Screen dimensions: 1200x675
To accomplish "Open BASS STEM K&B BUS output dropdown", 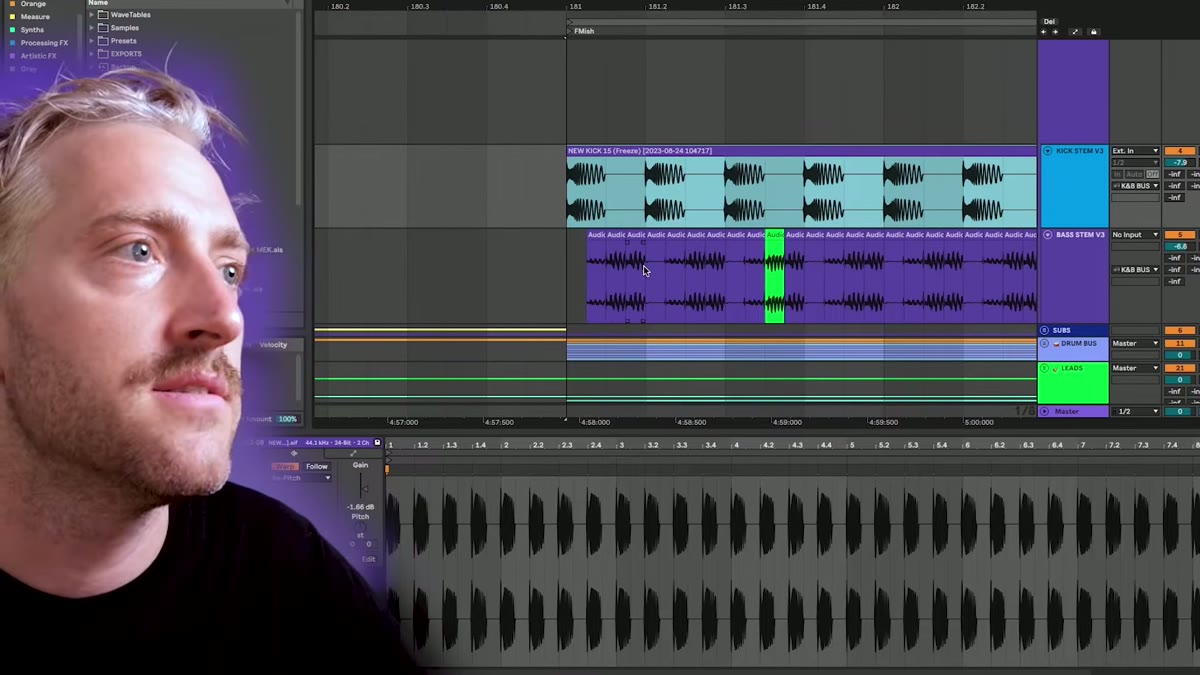I will click(1135, 270).
